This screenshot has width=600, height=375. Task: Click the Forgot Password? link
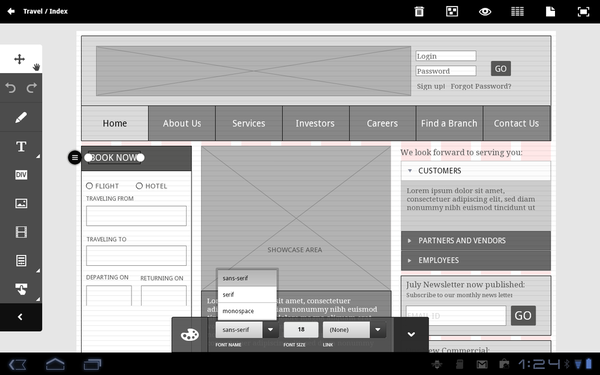click(x=481, y=86)
